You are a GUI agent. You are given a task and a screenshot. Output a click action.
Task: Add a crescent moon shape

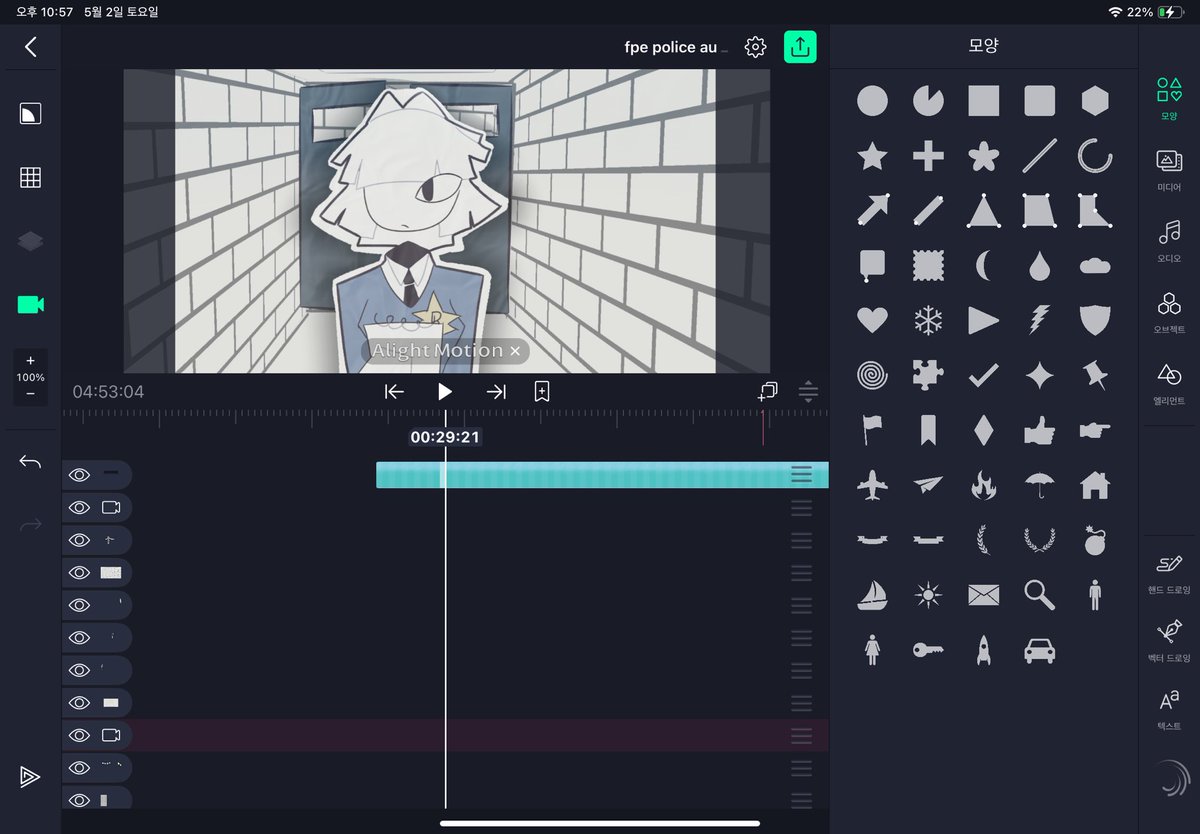tap(984, 265)
